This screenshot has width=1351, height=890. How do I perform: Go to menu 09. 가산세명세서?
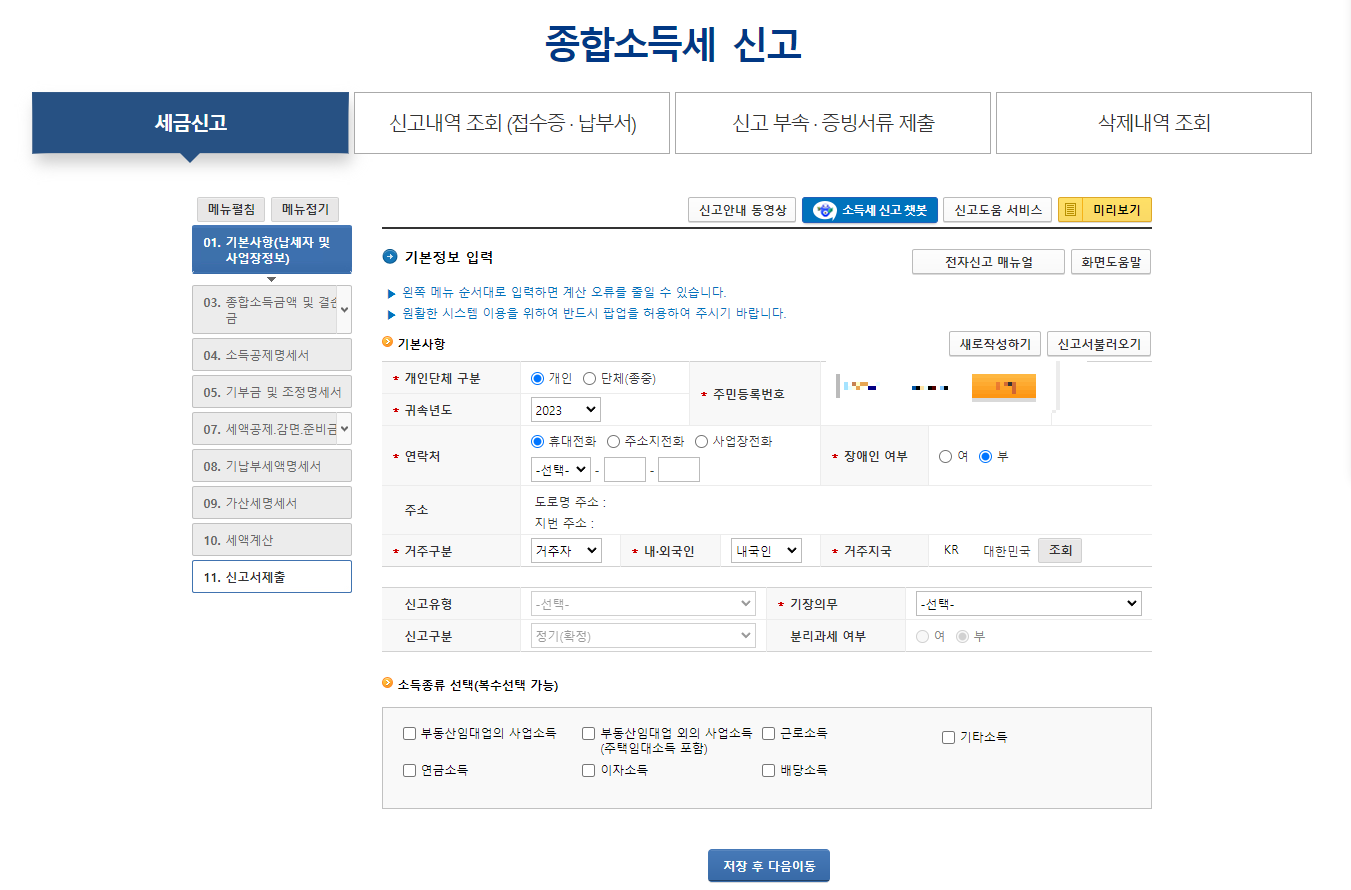tap(272, 503)
